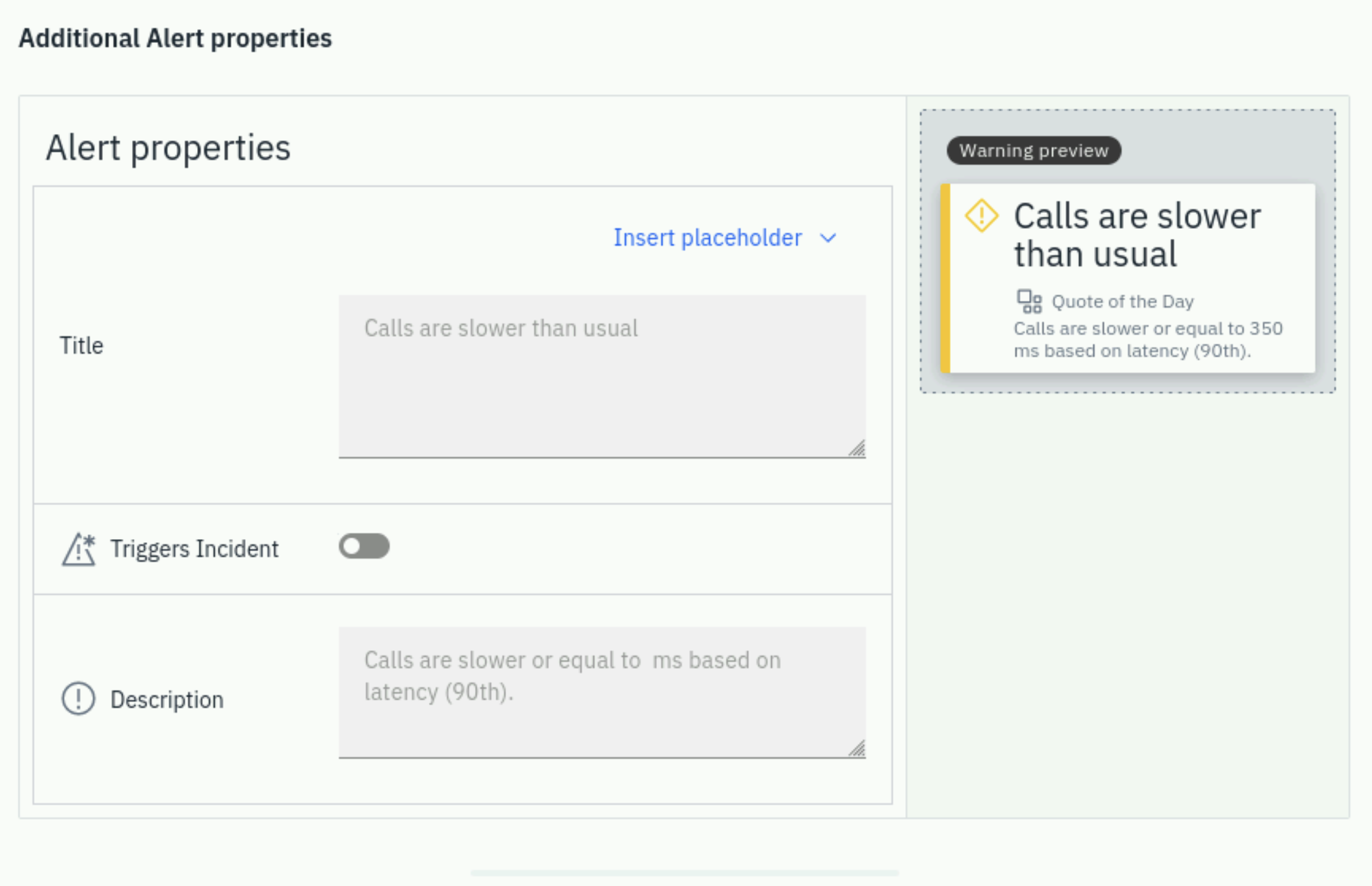Click the Triggers Incident warning triangle icon

[78, 549]
